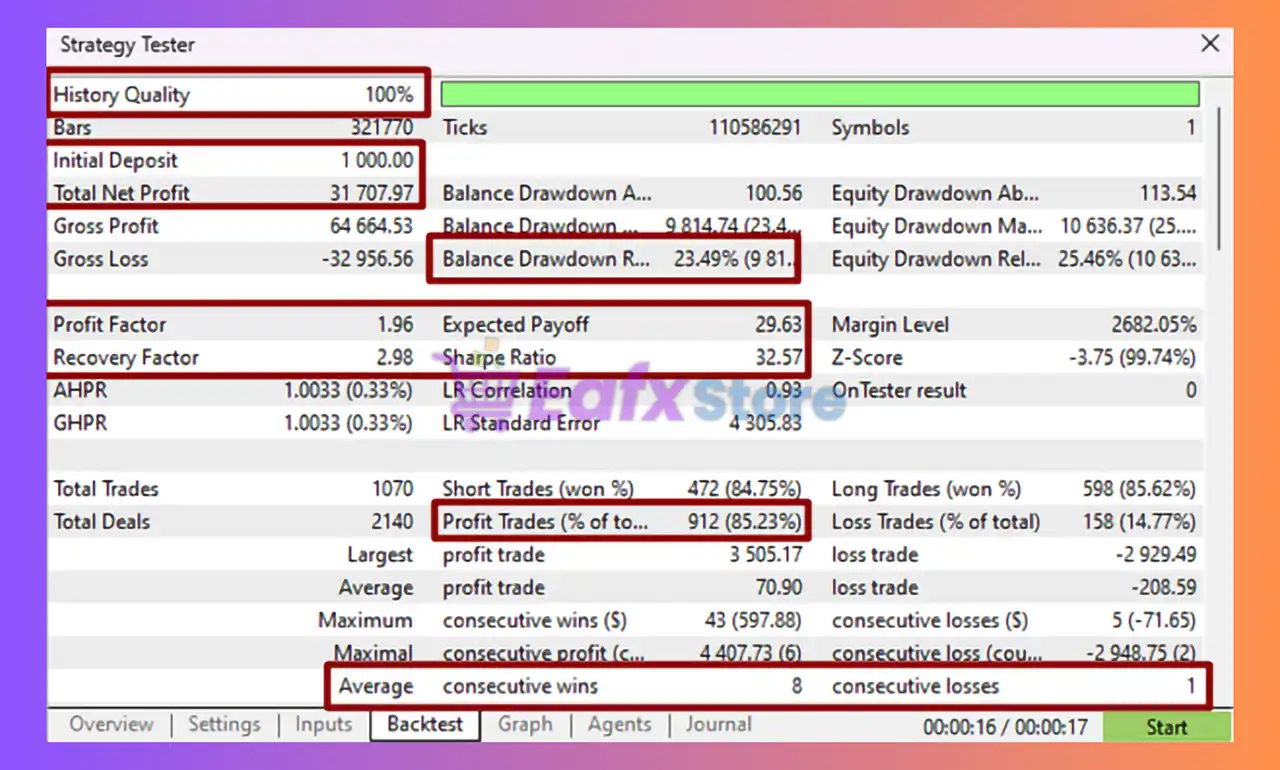This screenshot has height=770, width=1280.
Task: Select the Profit Factor value 1.96
Action: click(394, 325)
